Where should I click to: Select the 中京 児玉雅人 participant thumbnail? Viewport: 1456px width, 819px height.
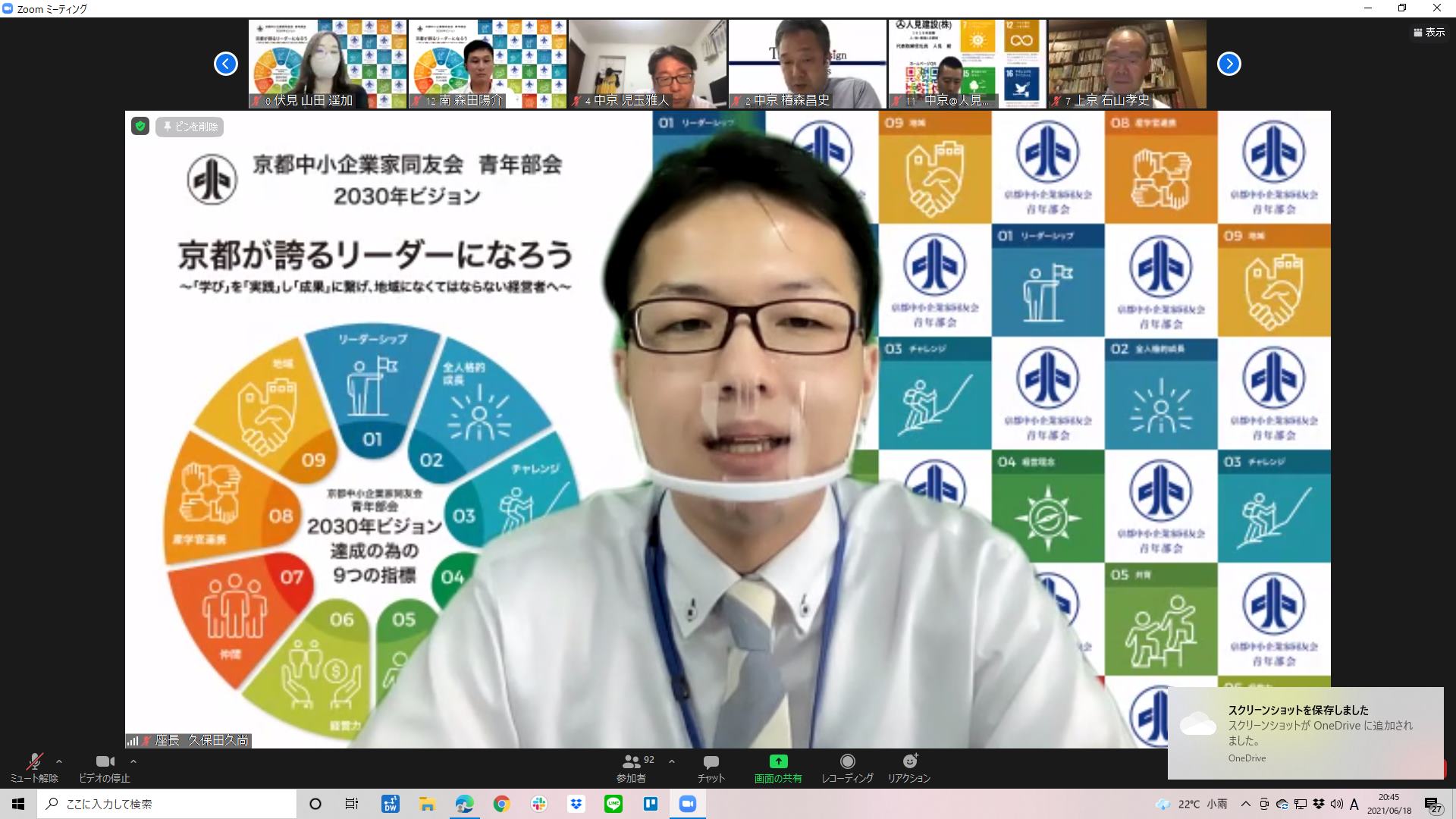[x=648, y=64]
